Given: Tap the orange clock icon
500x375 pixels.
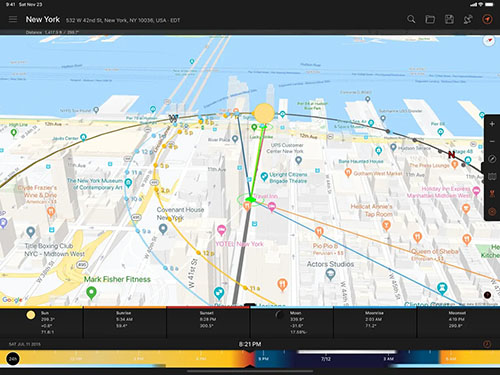Looking at the screenshot, I should click(x=487, y=344).
